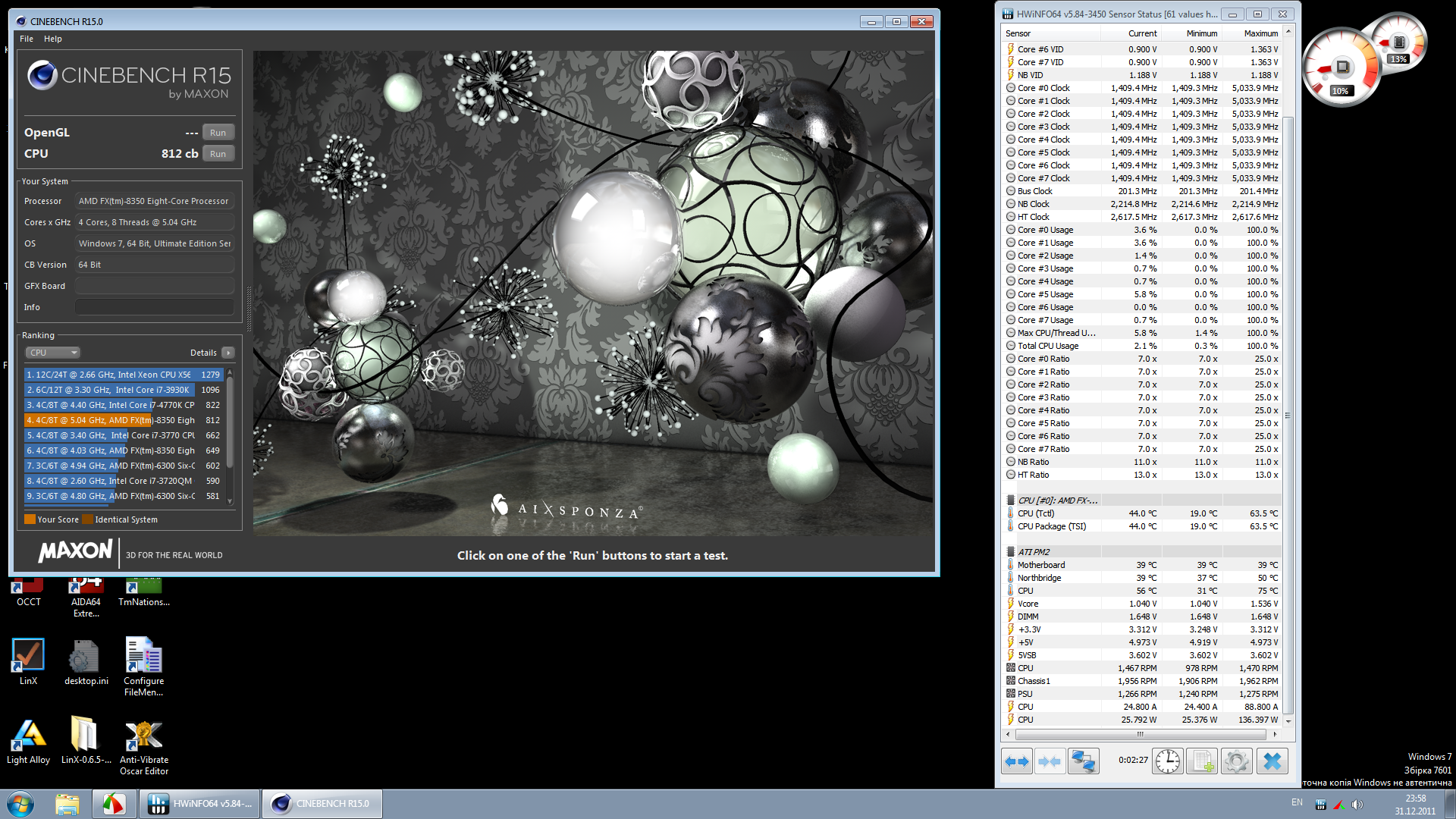Screen dimensions: 1456x819
Task: Run the CPU benchmark test
Action: coord(218,154)
